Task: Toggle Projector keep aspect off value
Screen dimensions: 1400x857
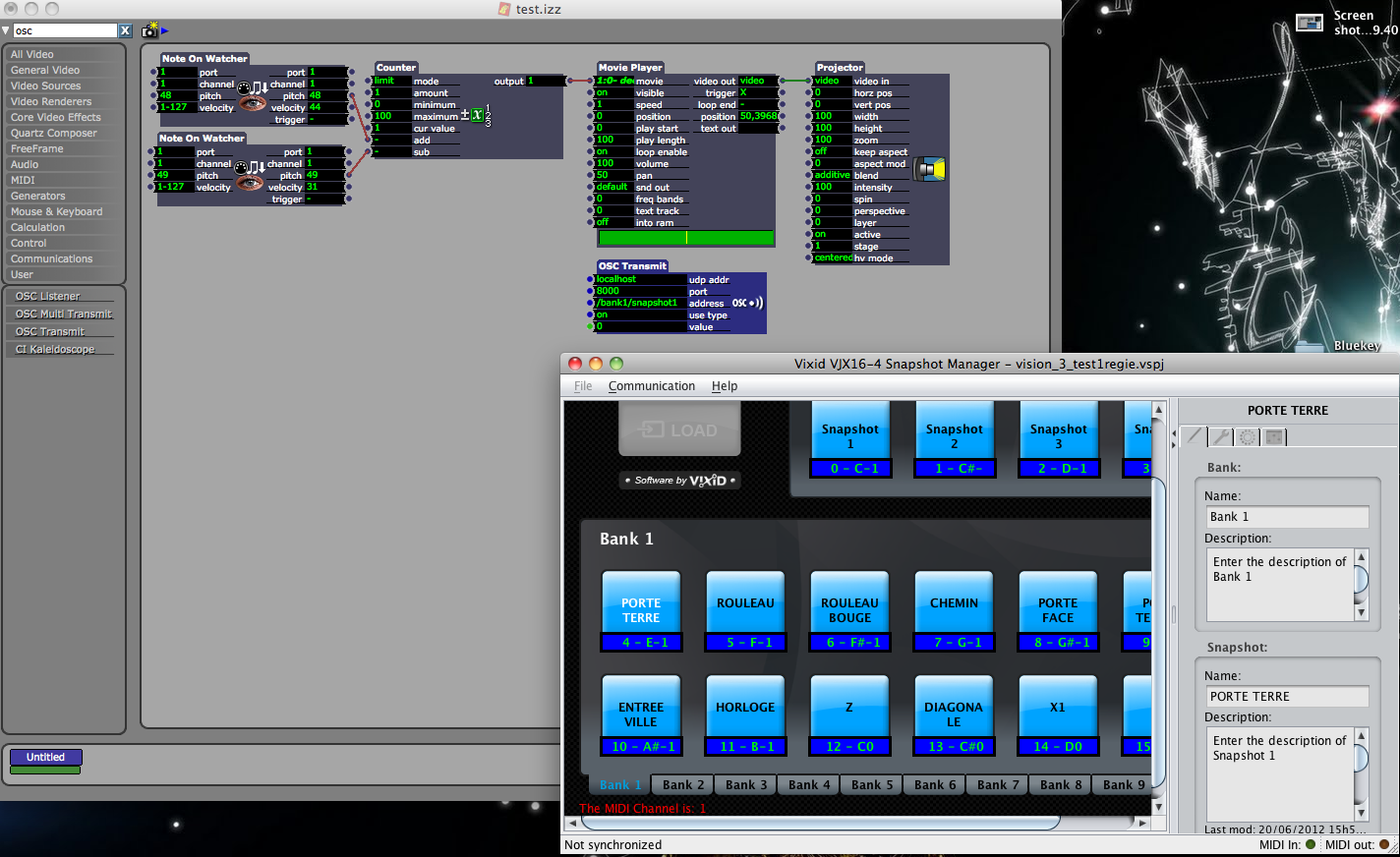Action: (x=832, y=152)
